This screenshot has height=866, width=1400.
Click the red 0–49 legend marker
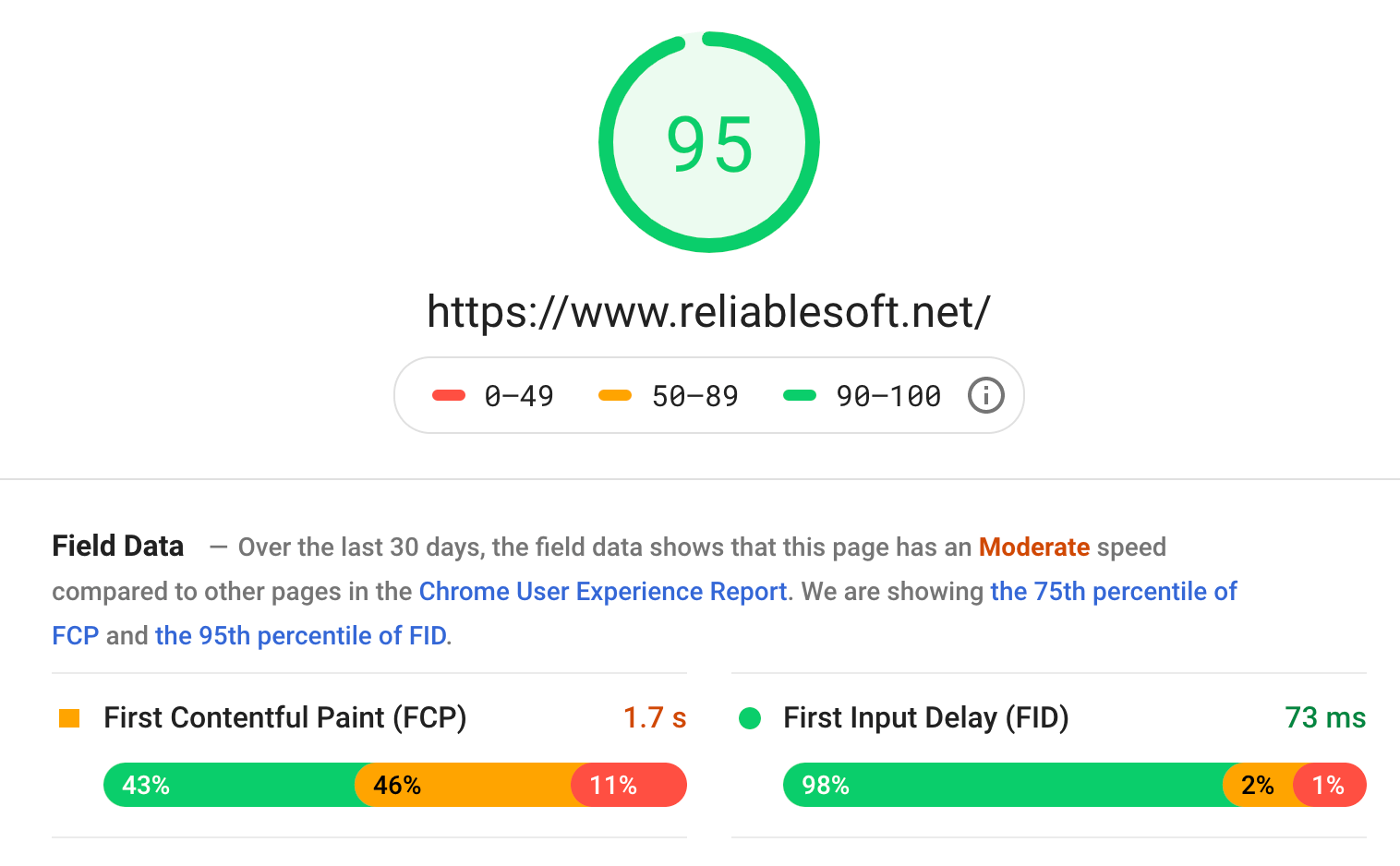pyautogui.click(x=449, y=396)
